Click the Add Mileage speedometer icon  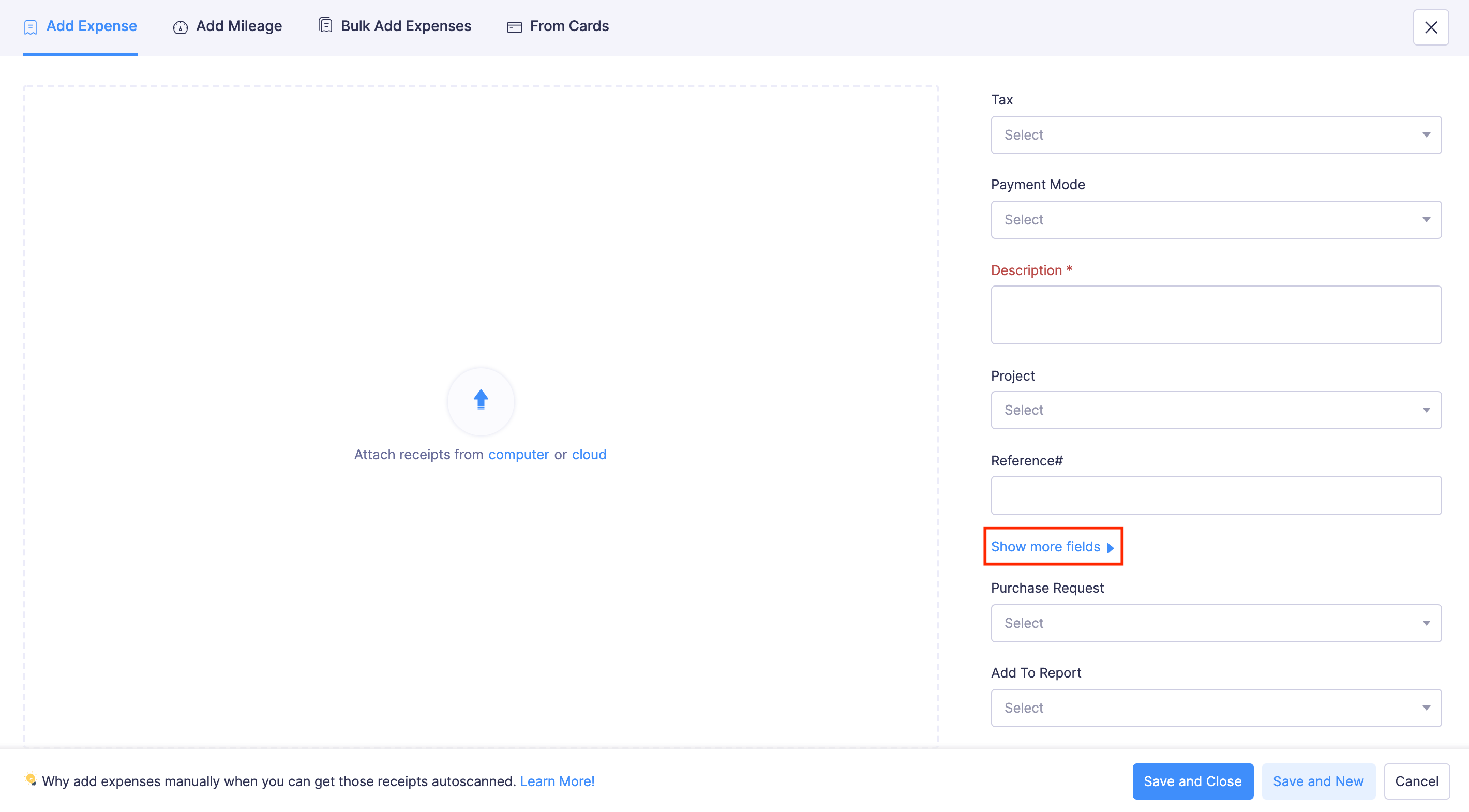click(x=179, y=27)
